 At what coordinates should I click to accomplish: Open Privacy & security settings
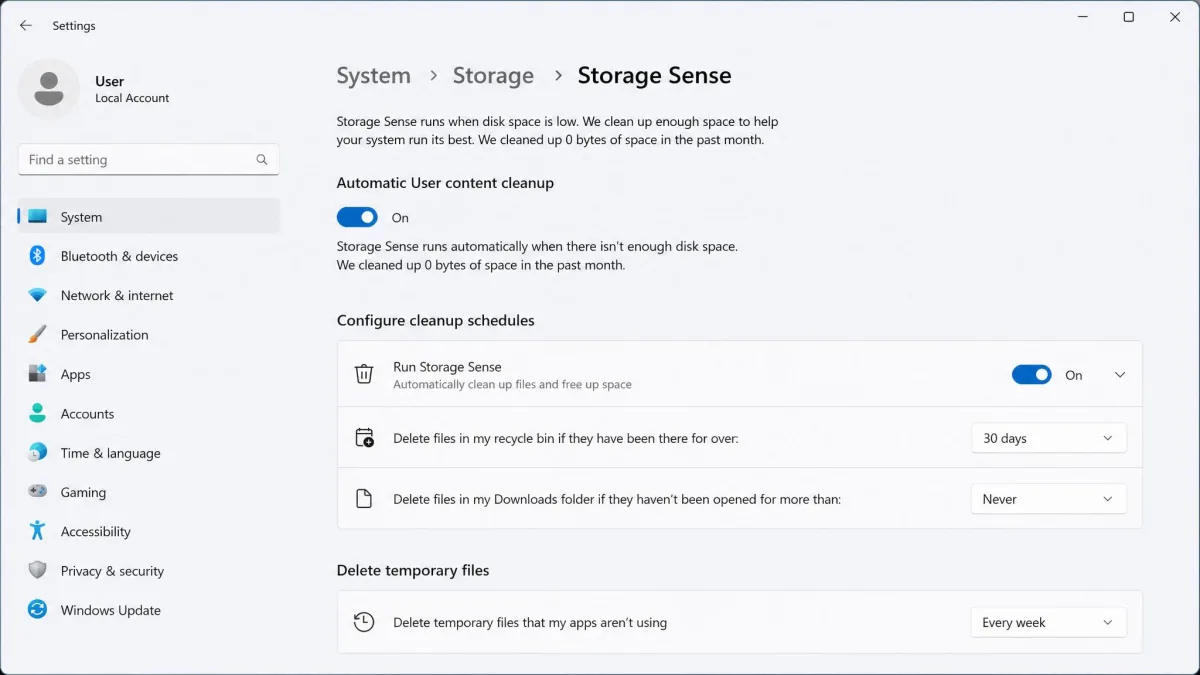tap(149, 571)
